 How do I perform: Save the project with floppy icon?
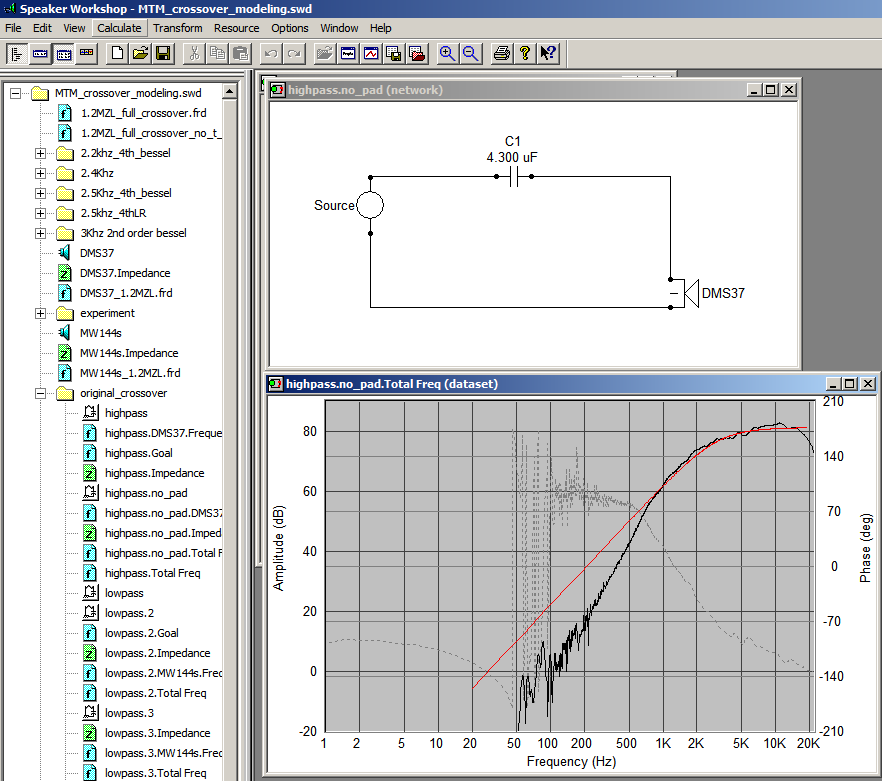163,54
